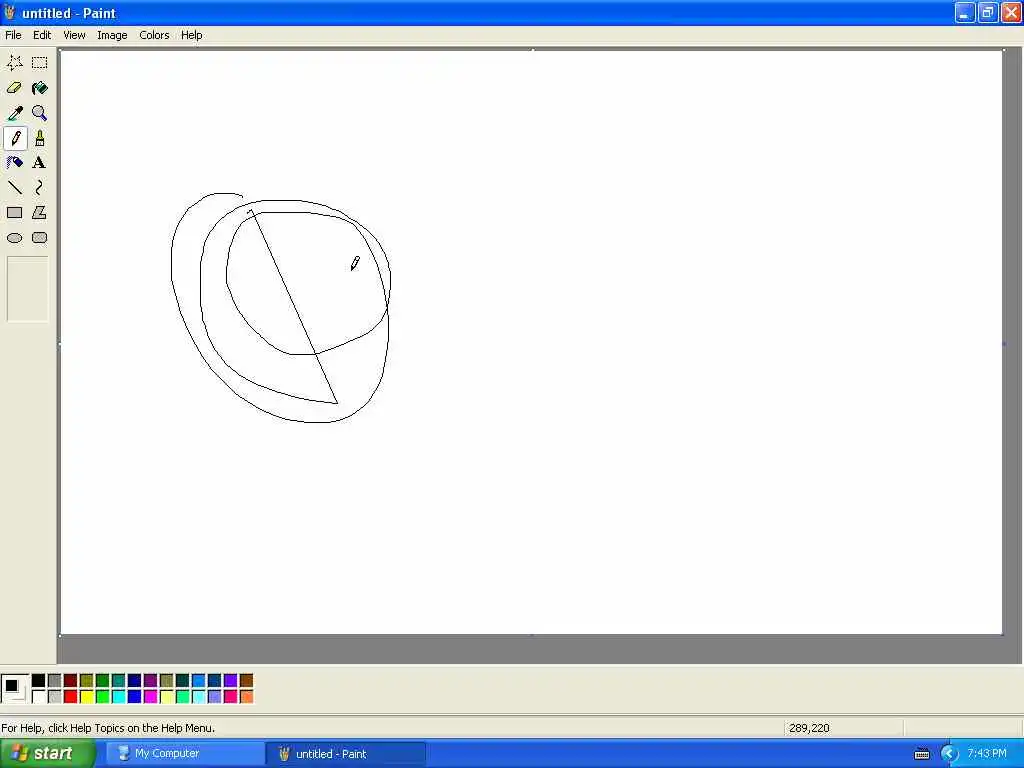Choose the violet color swatch

(x=231, y=681)
